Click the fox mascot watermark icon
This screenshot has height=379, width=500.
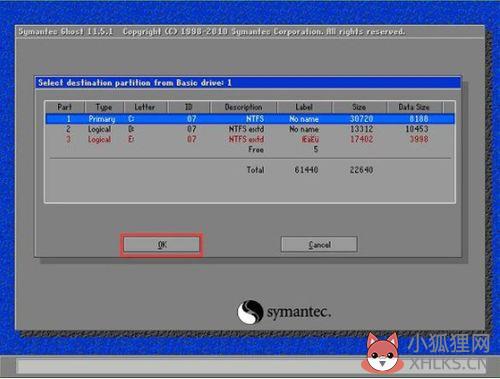(382, 353)
